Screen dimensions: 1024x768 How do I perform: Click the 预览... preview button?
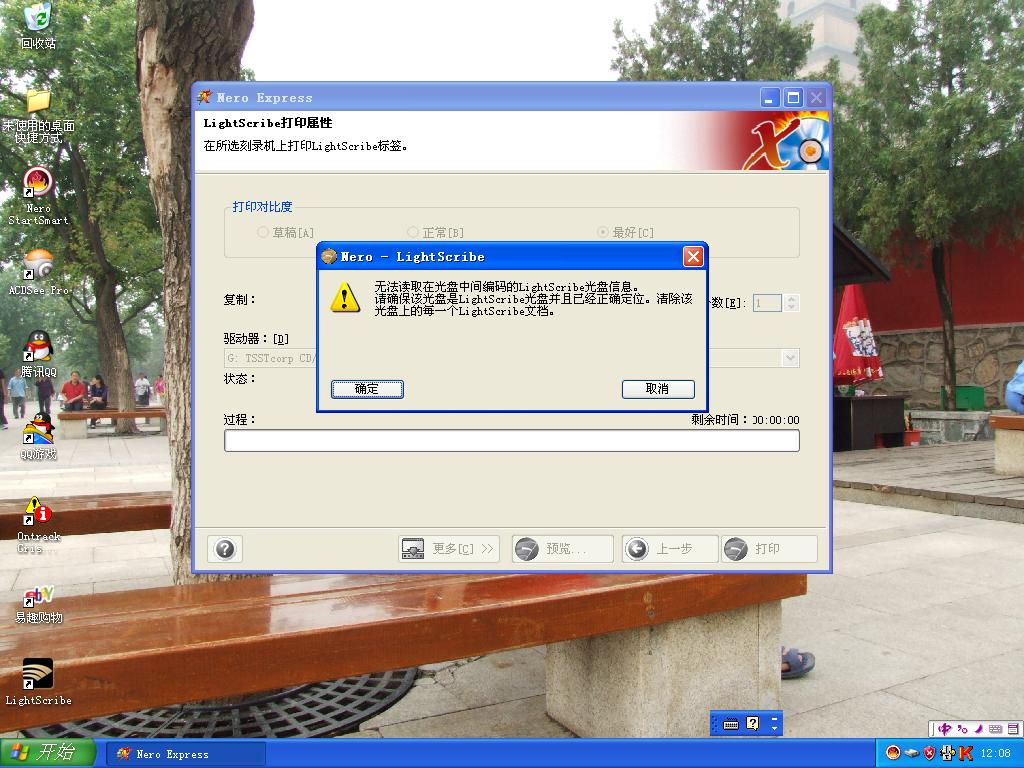click(562, 549)
